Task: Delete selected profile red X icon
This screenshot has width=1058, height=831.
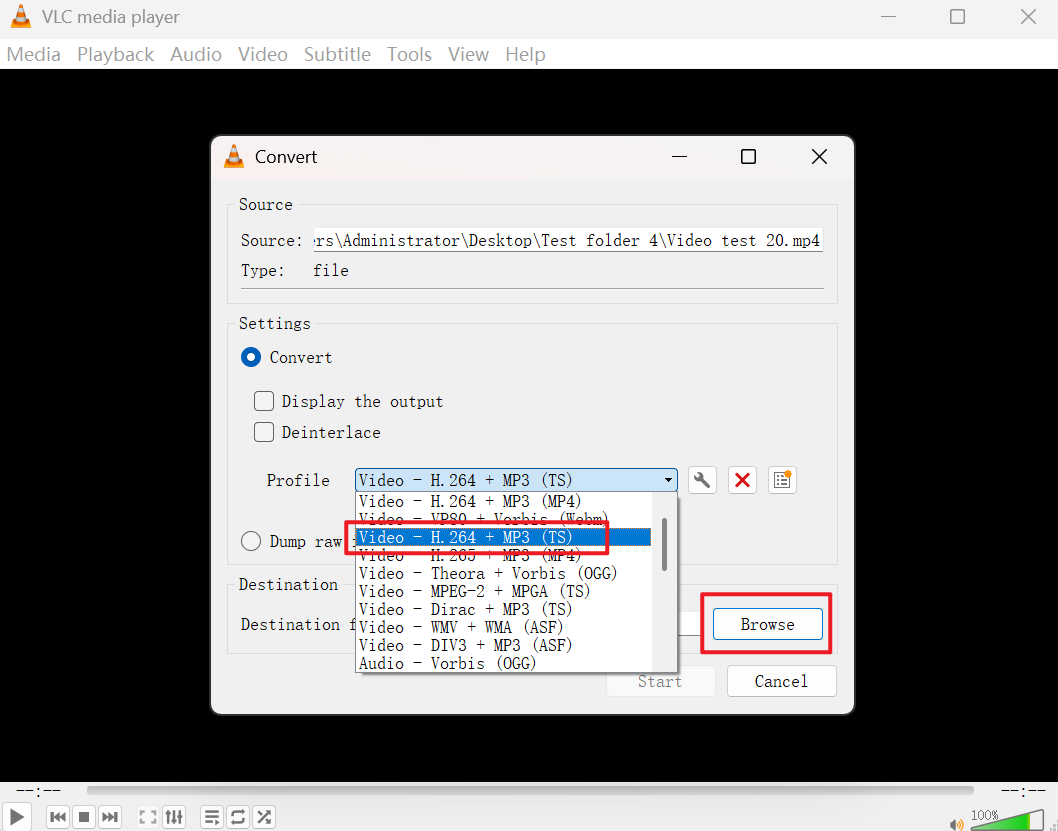Action: (x=742, y=480)
